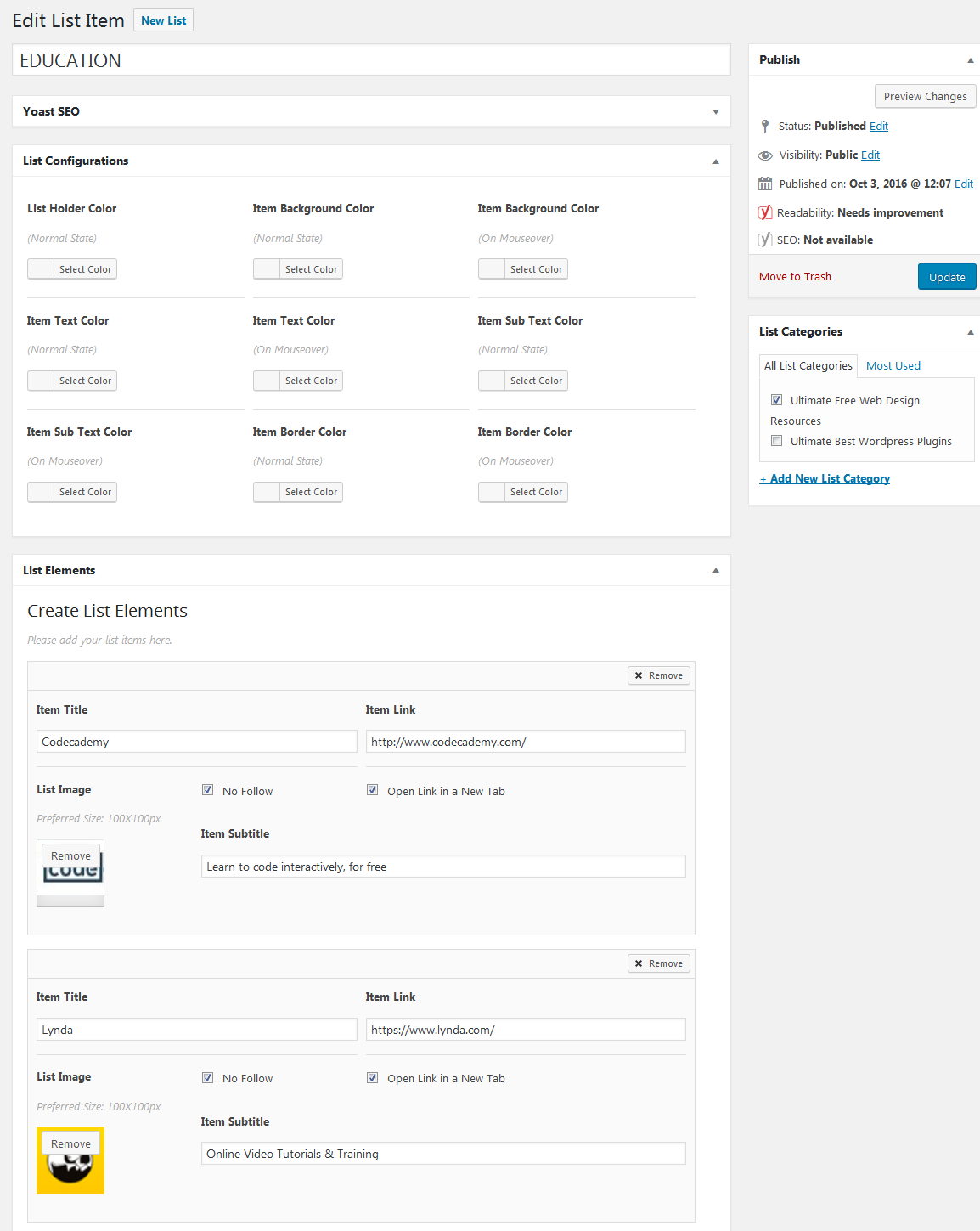Screen dimensions: 980x1231
Task: Click the New List button
Action: [x=163, y=20]
